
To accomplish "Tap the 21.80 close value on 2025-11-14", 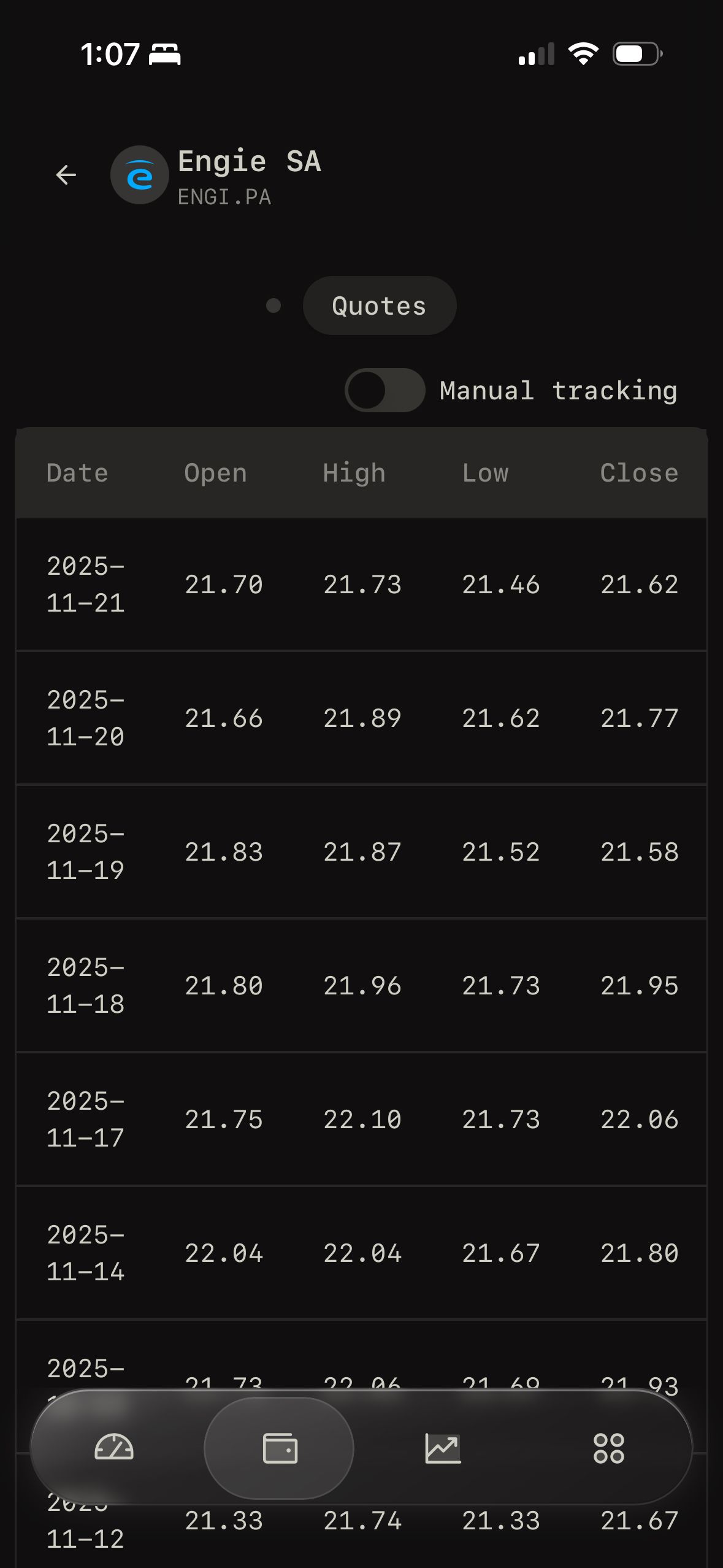I will coord(639,1253).
